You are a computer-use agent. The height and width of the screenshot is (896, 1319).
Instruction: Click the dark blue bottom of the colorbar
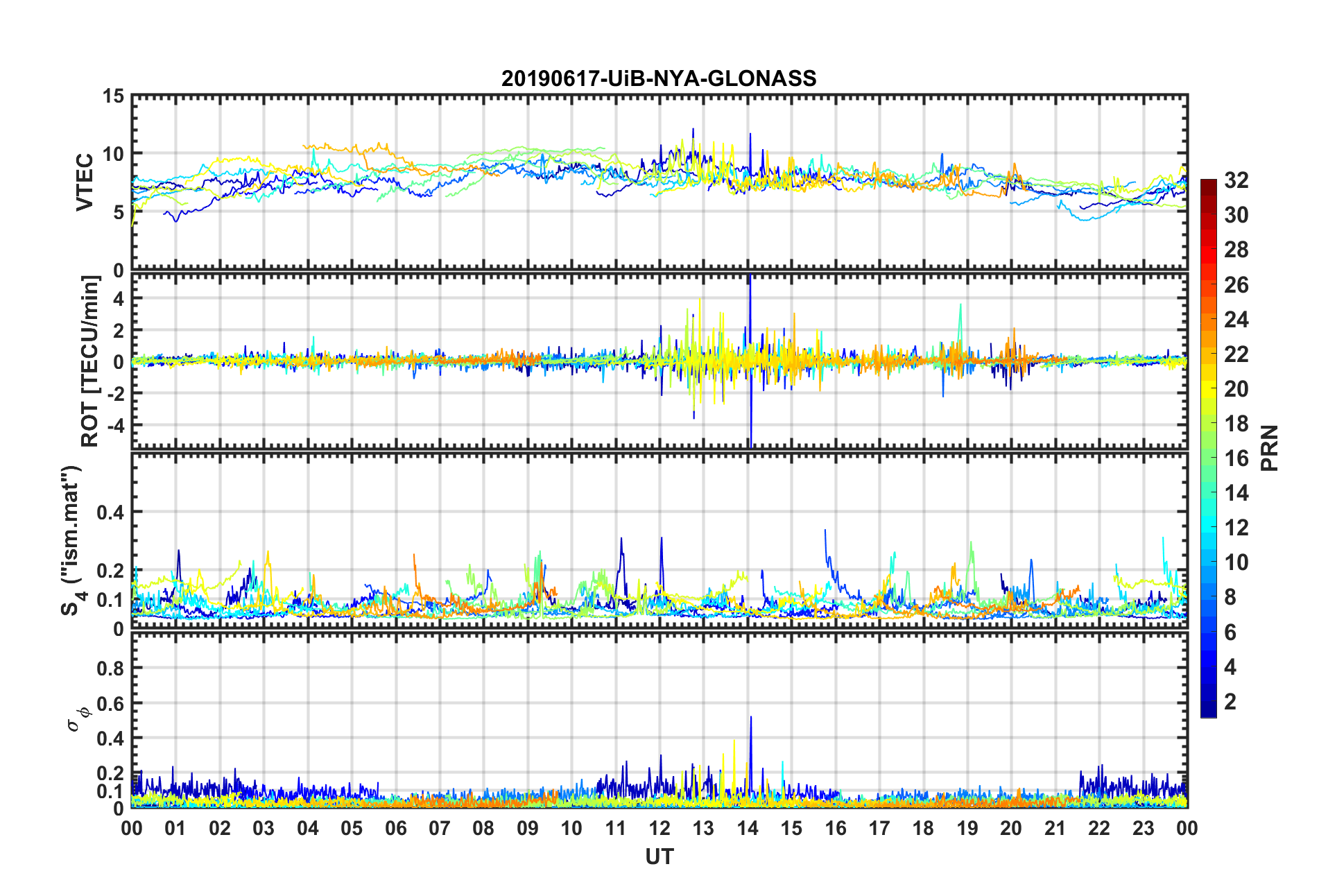tap(1209, 709)
